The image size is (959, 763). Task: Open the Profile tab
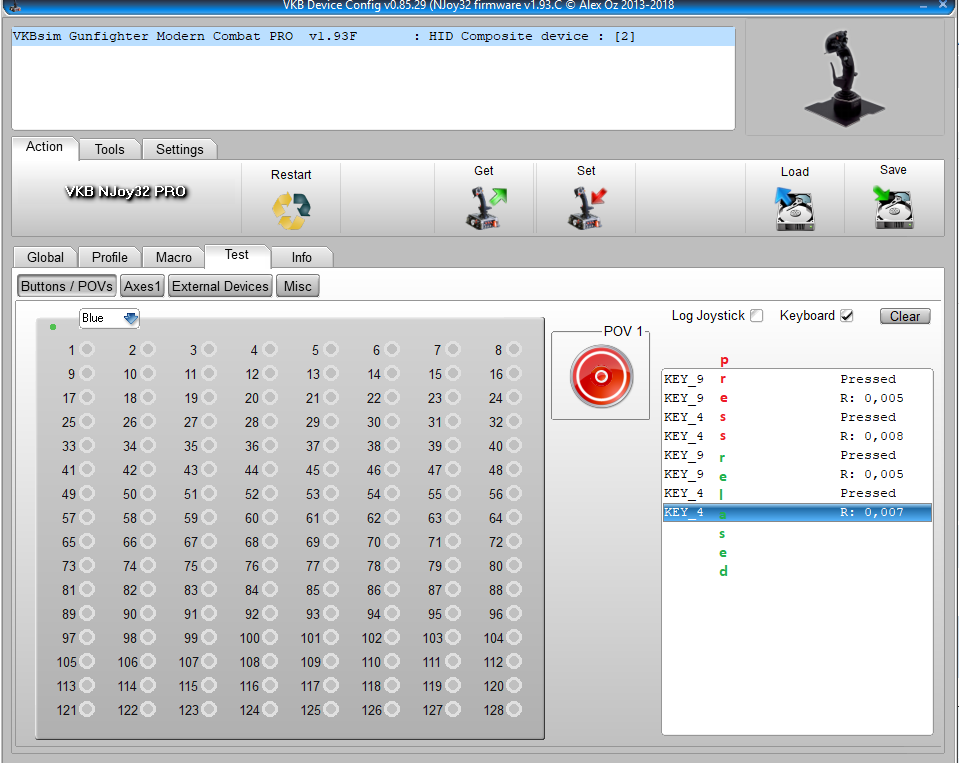pyautogui.click(x=110, y=257)
